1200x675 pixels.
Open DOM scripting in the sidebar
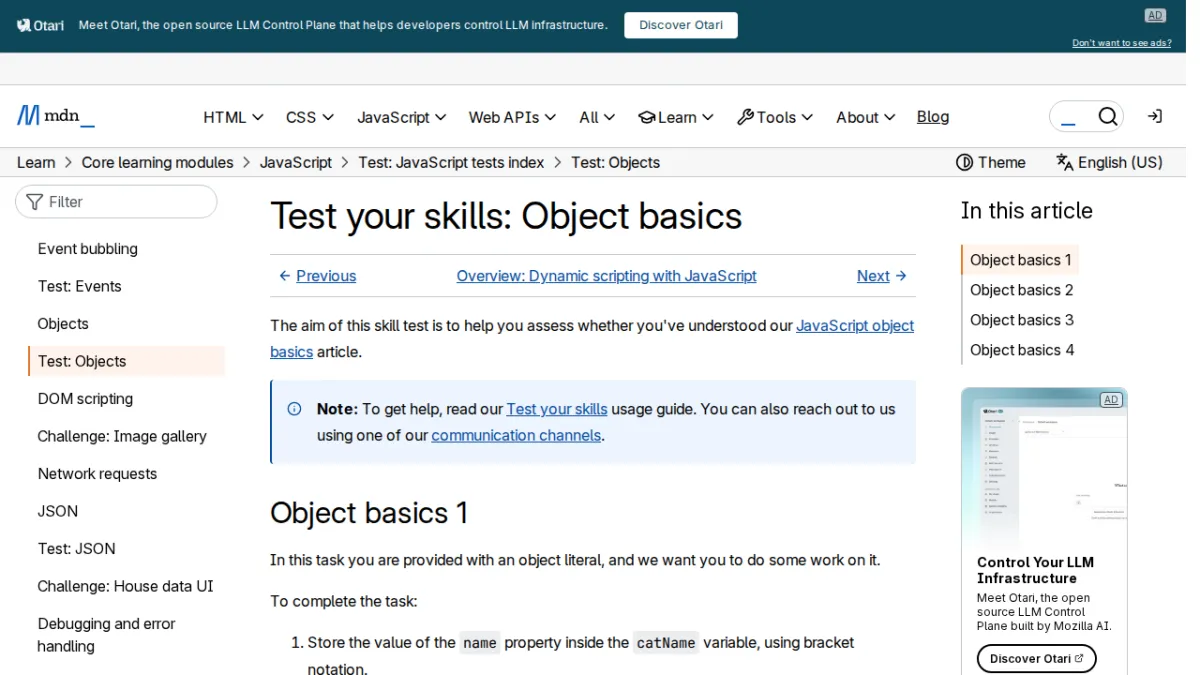pos(85,398)
